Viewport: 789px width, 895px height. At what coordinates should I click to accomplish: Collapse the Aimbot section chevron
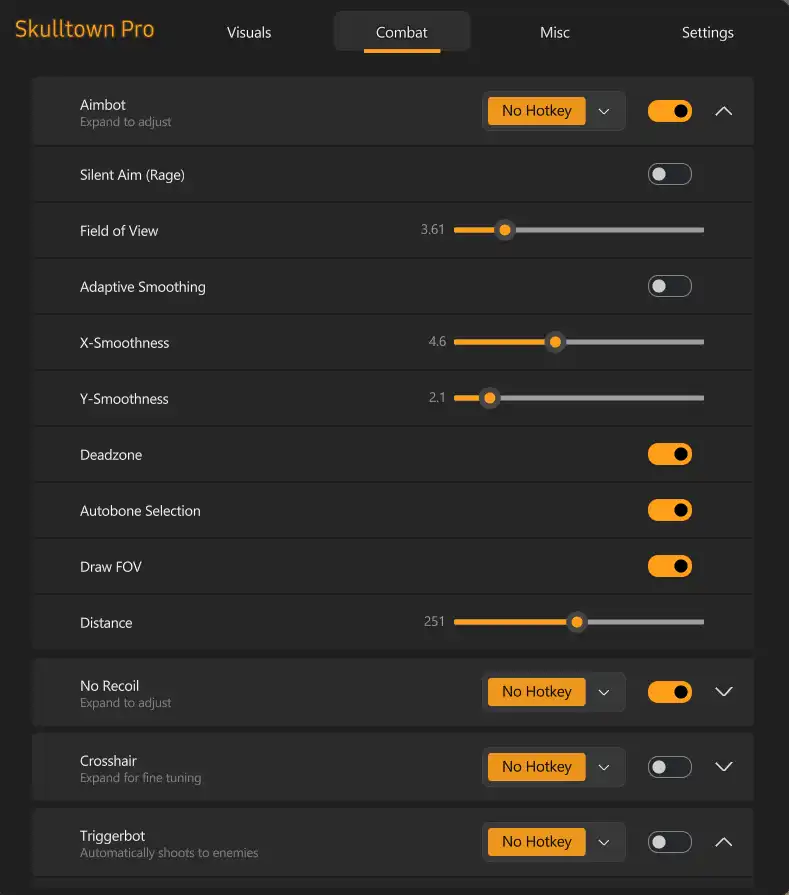coord(724,111)
